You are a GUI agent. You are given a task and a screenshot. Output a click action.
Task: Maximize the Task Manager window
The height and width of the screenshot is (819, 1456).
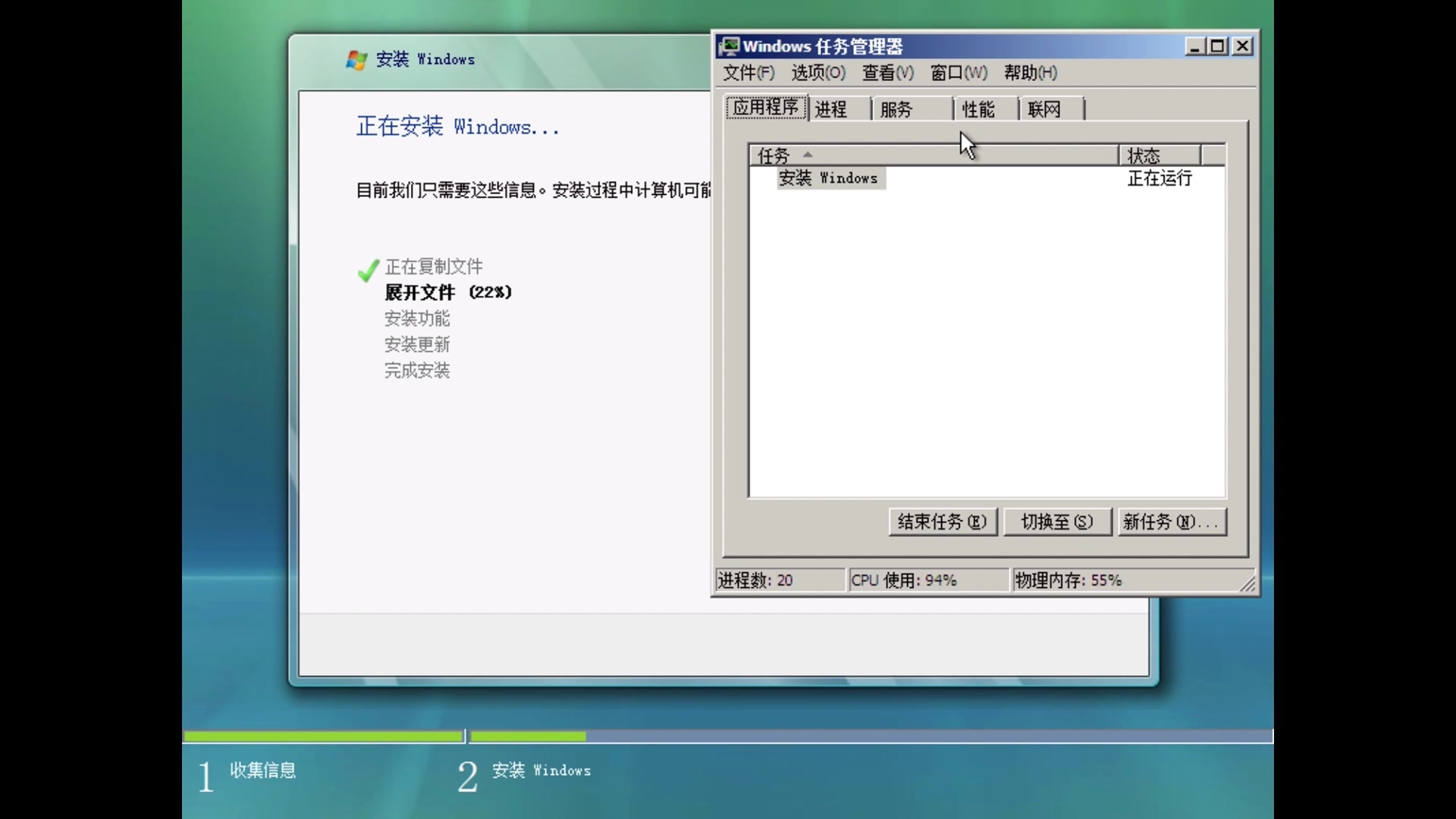click(x=1217, y=46)
